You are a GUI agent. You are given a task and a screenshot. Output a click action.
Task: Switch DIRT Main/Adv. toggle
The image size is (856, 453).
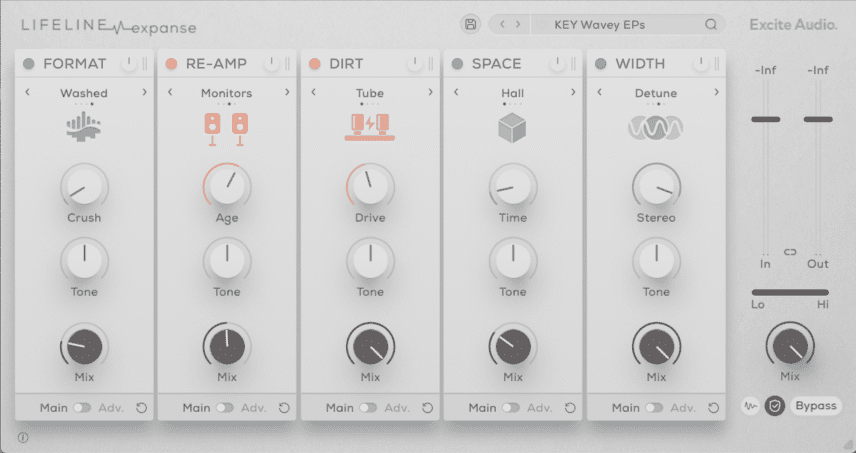tap(368, 408)
